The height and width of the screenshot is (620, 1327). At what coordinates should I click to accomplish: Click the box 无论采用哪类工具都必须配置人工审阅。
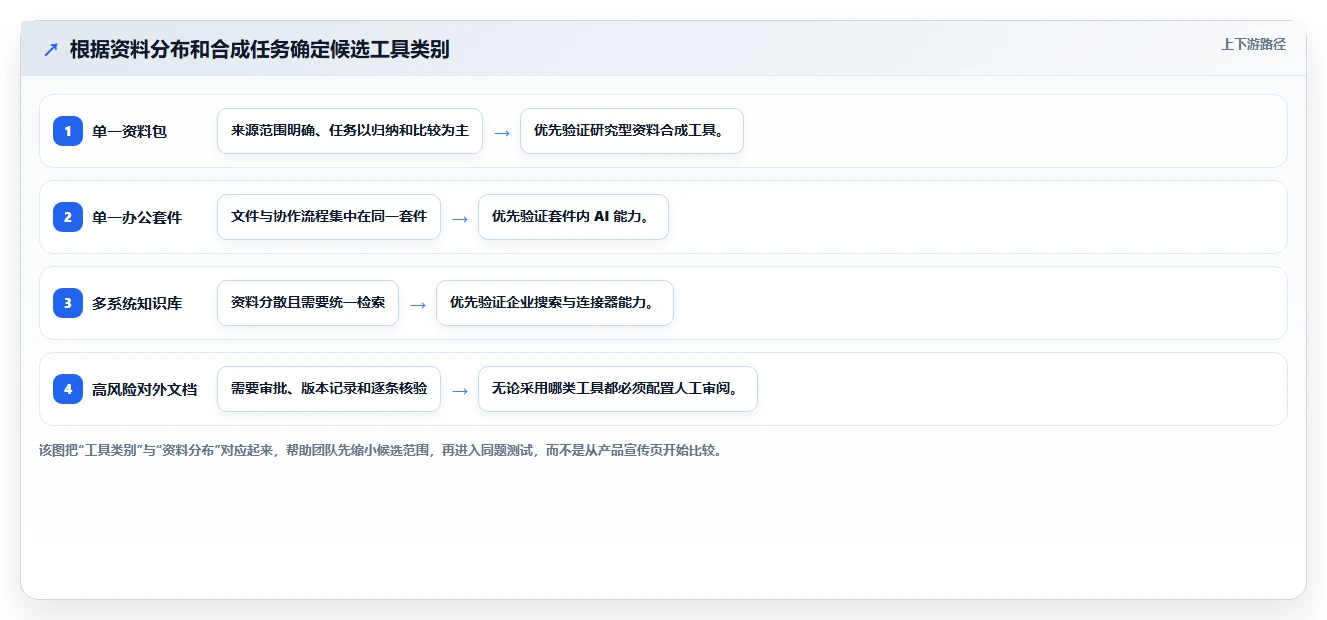[x=618, y=389]
